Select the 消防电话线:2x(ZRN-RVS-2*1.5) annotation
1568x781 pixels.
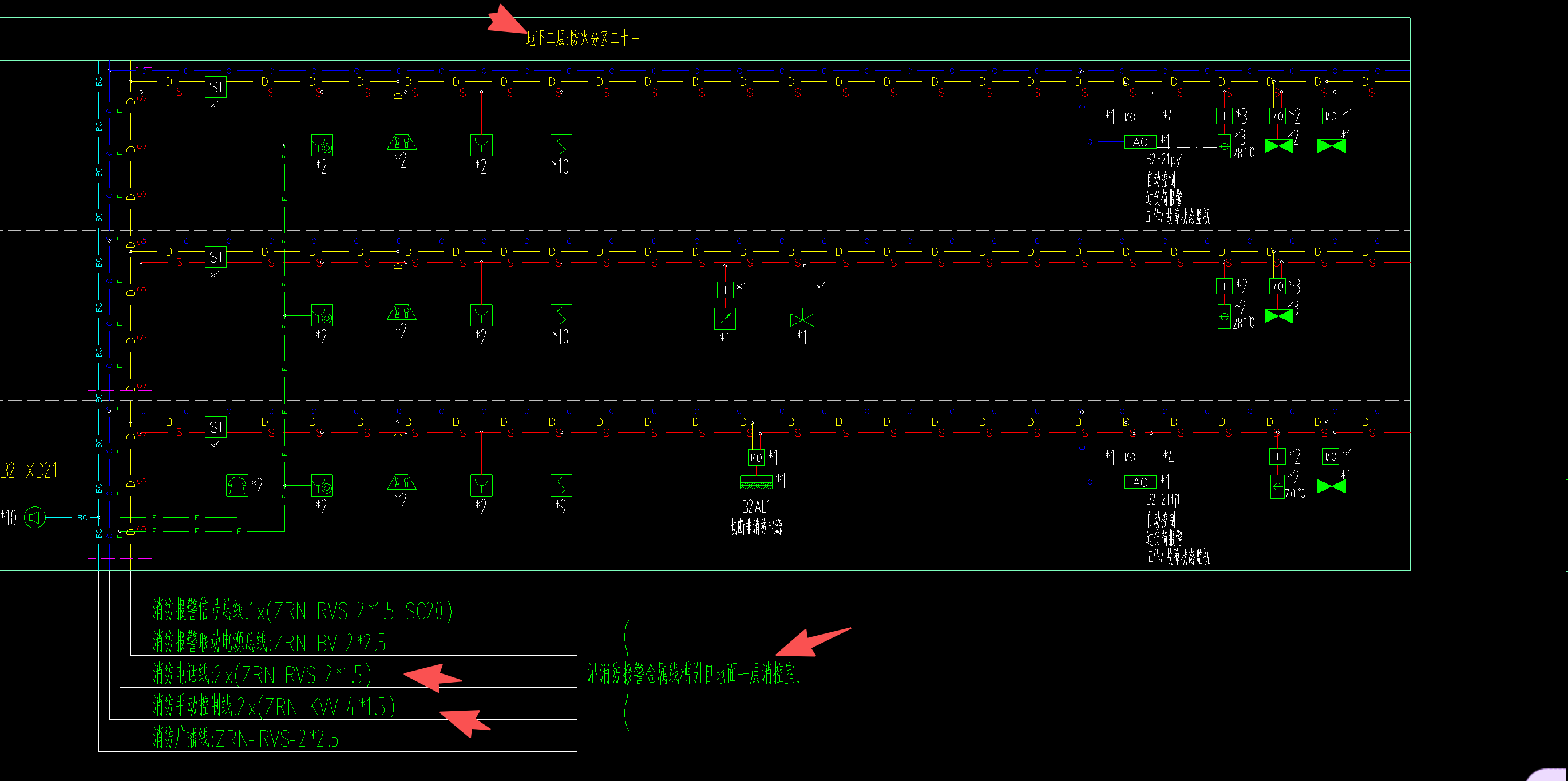(262, 675)
